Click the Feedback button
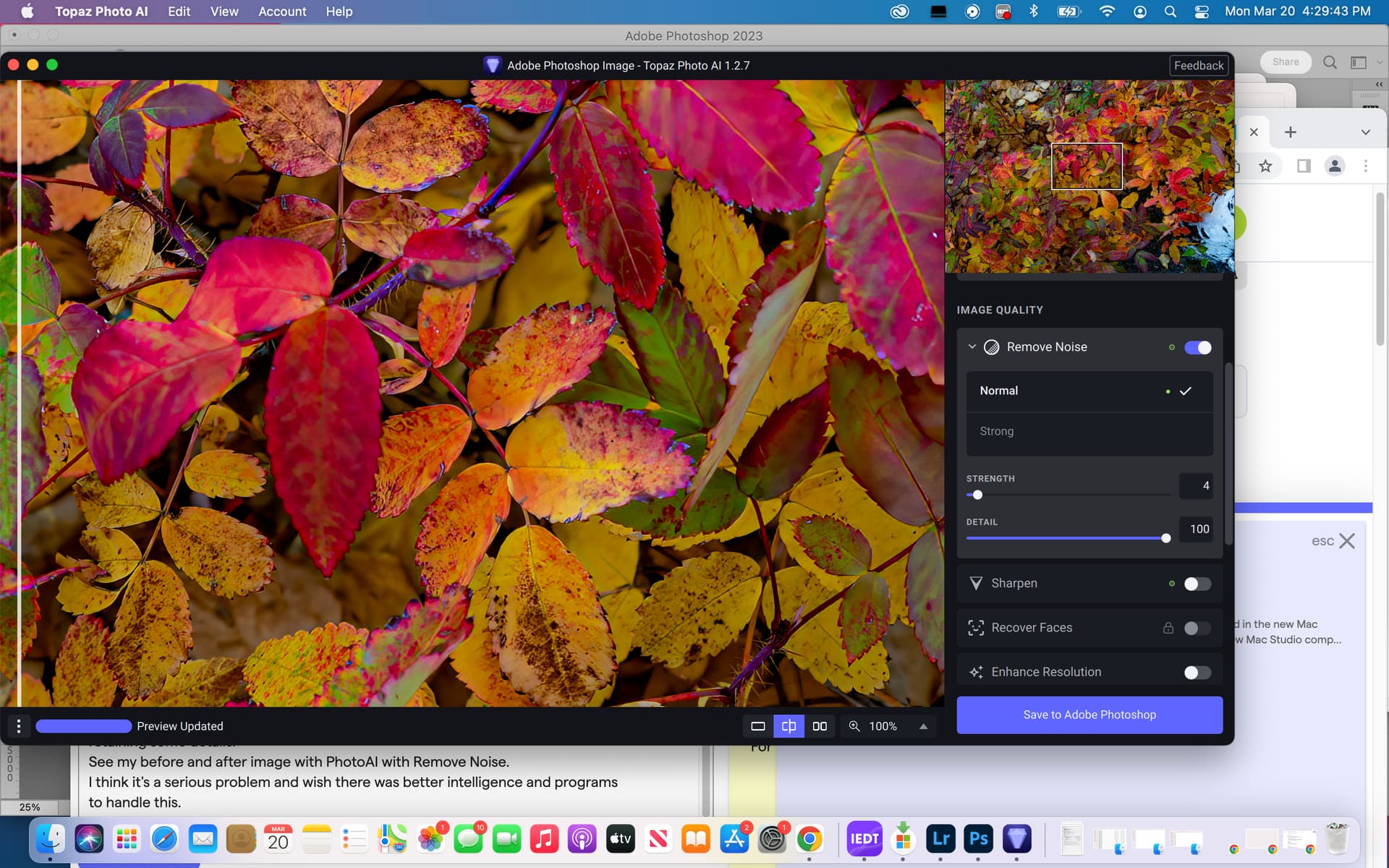The height and width of the screenshot is (868, 1389). 1198,66
